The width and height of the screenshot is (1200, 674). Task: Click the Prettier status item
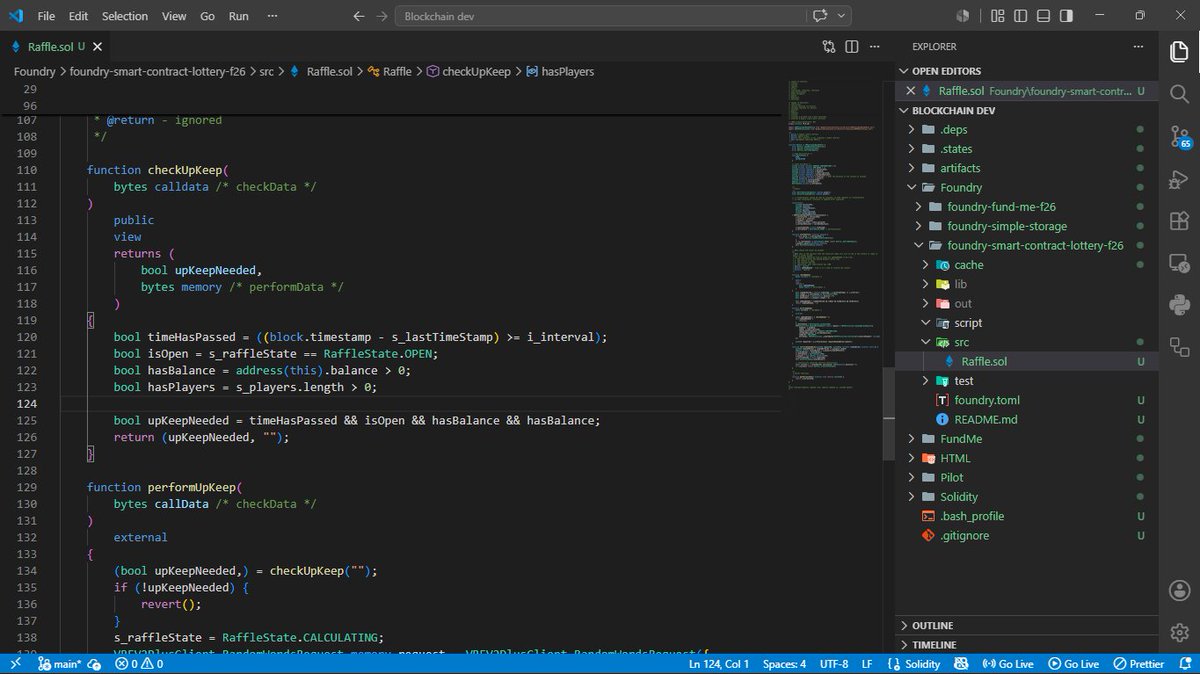(x=1138, y=664)
